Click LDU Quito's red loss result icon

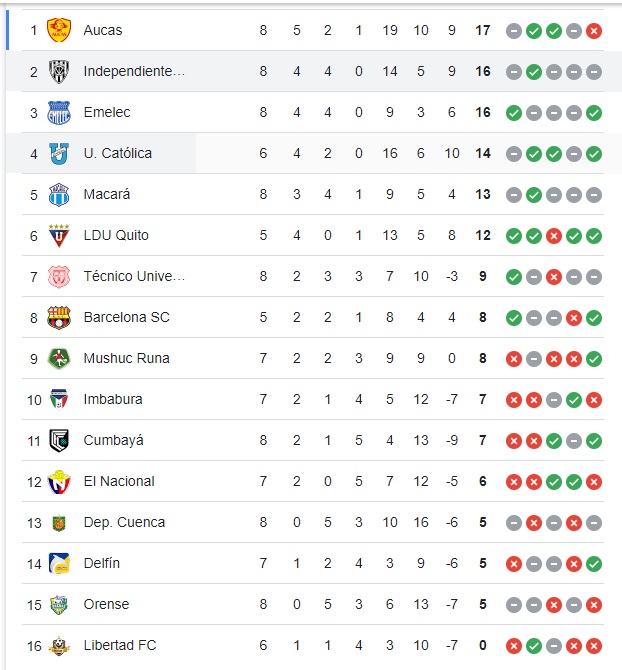click(554, 236)
